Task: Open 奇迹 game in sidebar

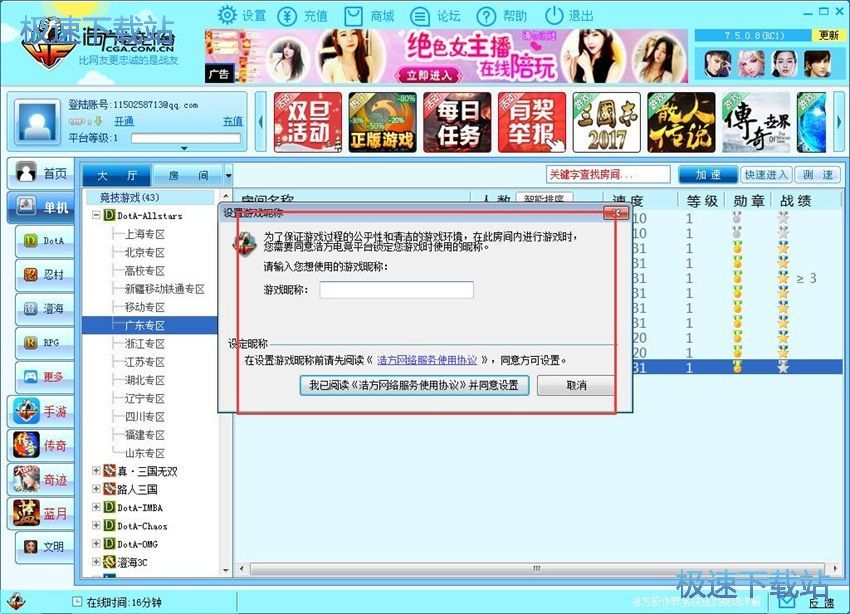Action: click(x=41, y=480)
